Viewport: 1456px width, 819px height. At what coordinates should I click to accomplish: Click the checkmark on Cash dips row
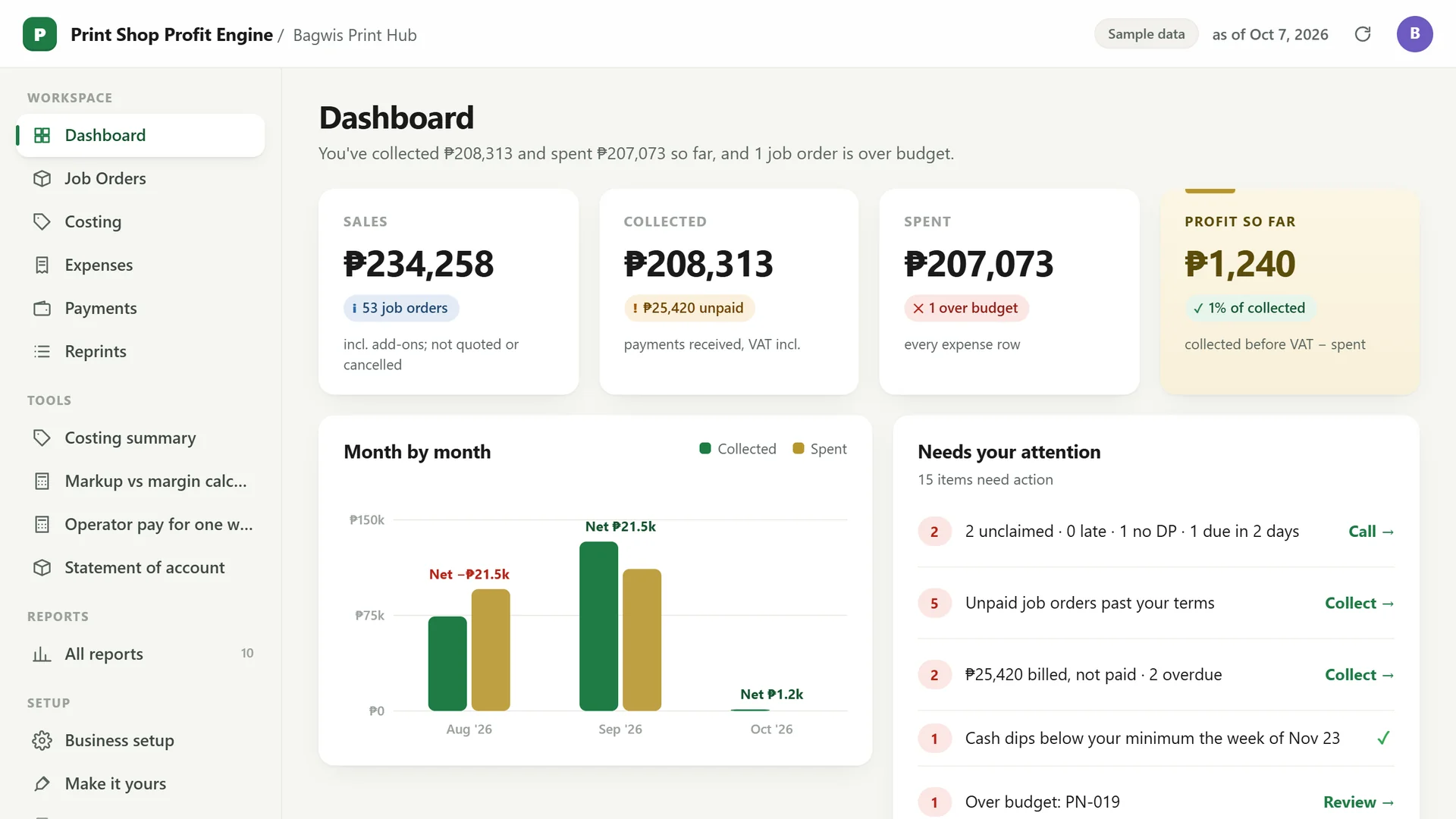(1383, 738)
